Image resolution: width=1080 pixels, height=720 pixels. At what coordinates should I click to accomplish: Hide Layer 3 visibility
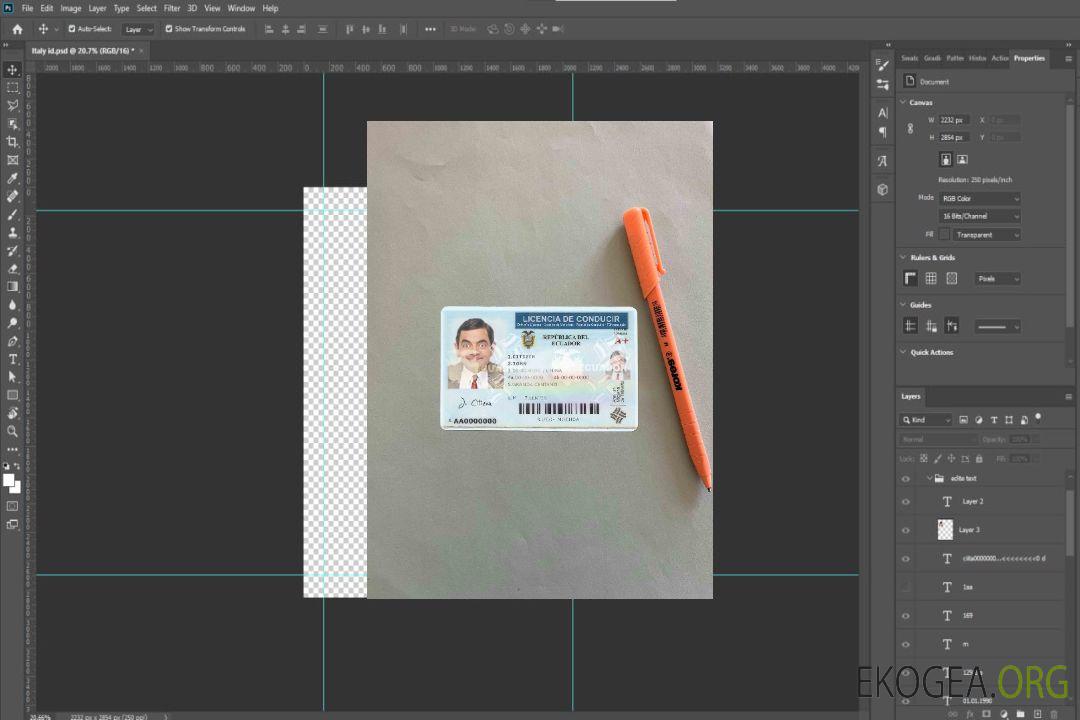tap(906, 531)
